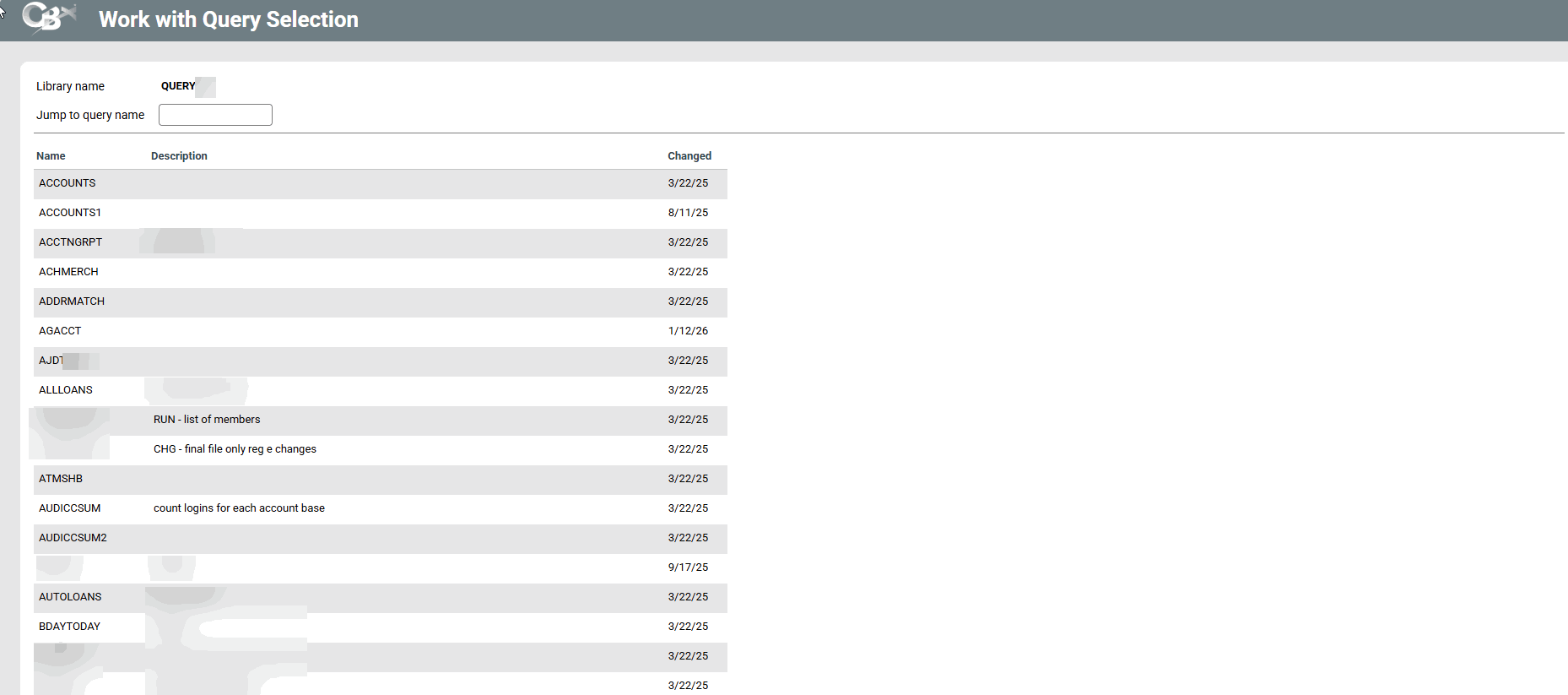This screenshot has width=1568, height=695.
Task: Open the BDAYTODAY query
Action: point(69,627)
